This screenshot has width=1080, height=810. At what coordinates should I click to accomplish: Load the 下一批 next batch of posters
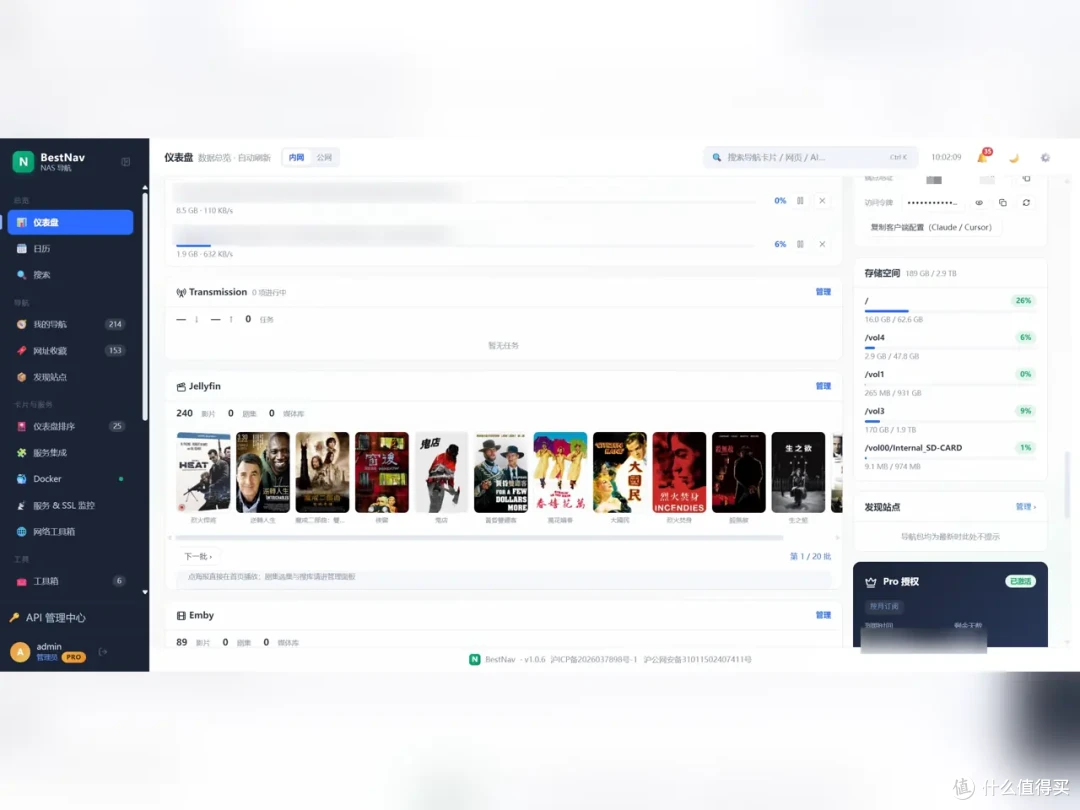pos(198,557)
